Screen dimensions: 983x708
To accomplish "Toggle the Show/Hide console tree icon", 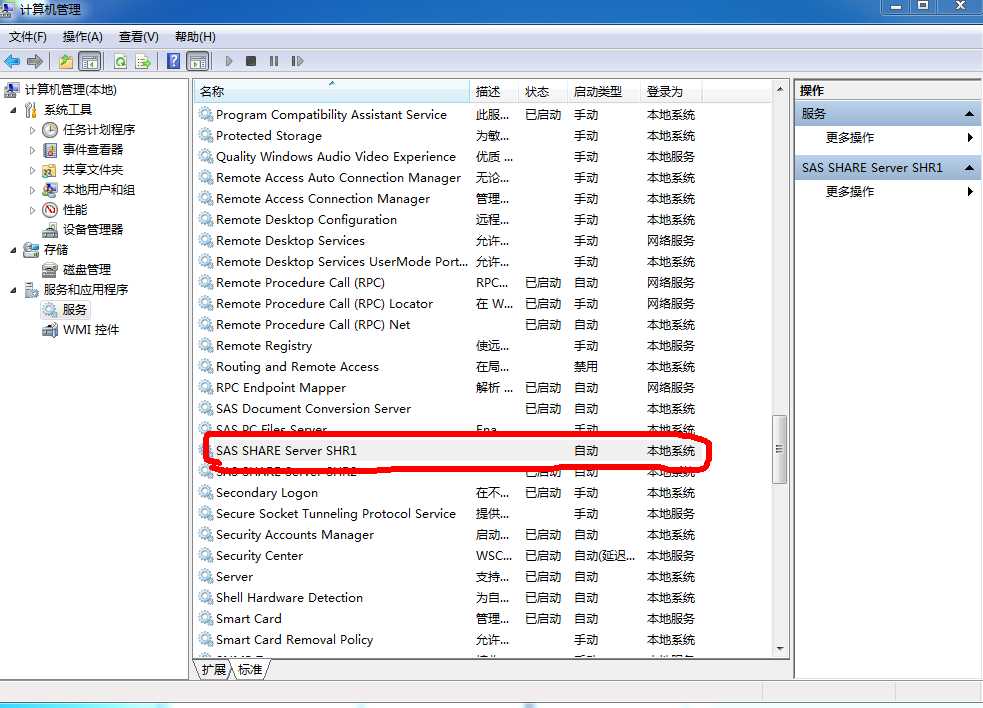I will tap(90, 61).
